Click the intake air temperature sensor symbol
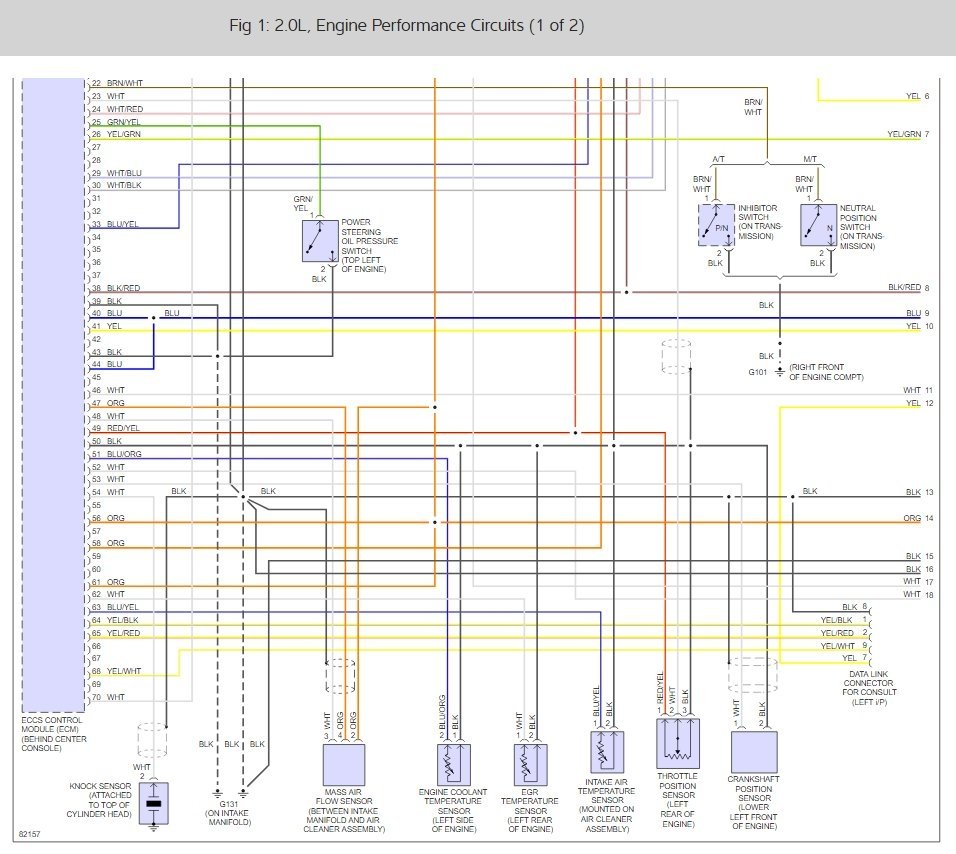The width and height of the screenshot is (956, 854). [607, 752]
